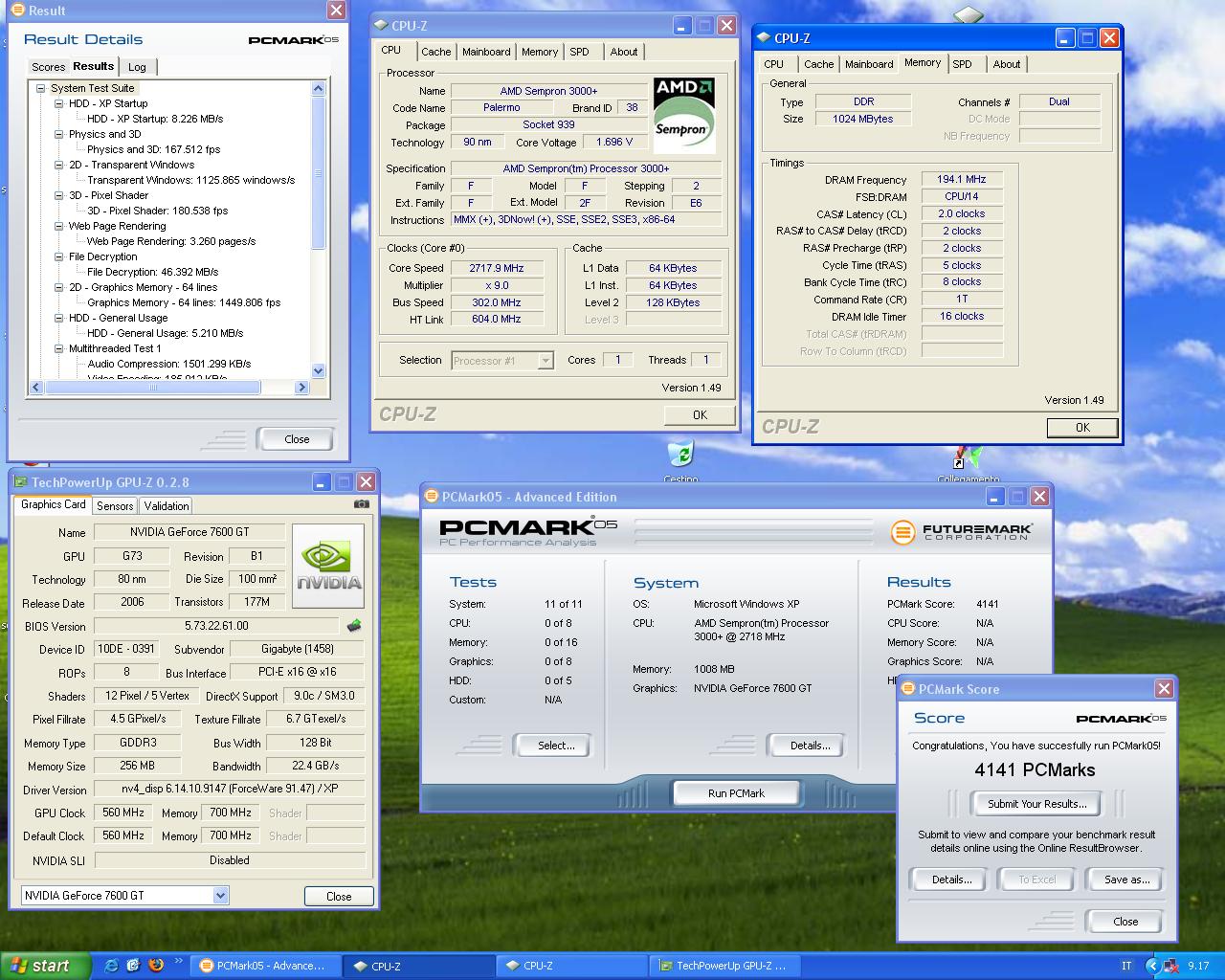Click Close in the Result Details window

pyautogui.click(x=297, y=439)
